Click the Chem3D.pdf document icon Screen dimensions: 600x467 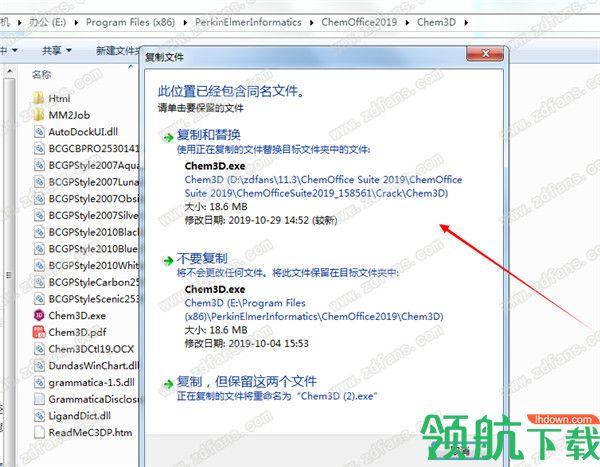coord(39,332)
